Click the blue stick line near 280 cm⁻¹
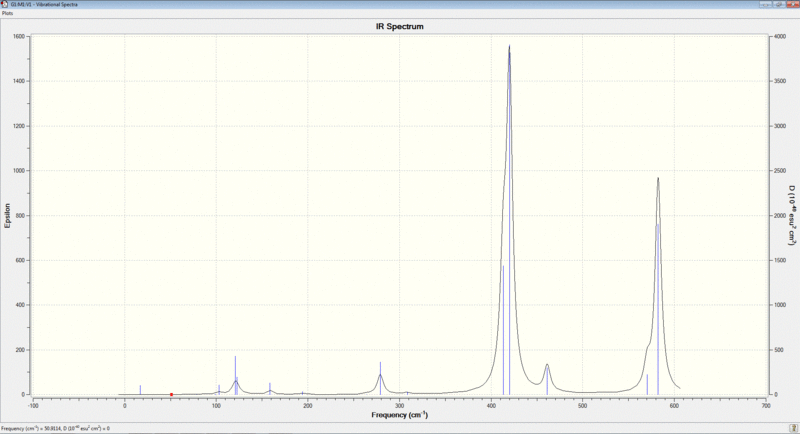This screenshot has width=800, height=434. (x=380, y=378)
